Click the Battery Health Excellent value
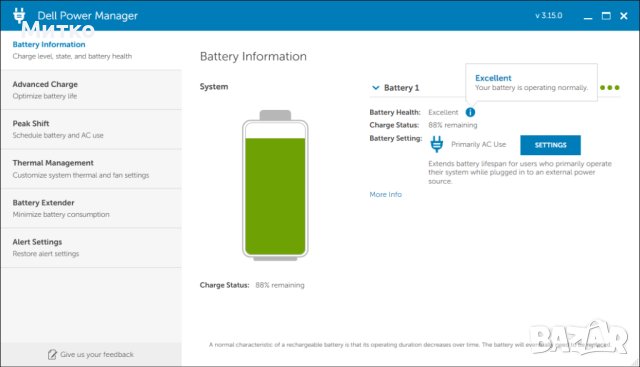The image size is (640, 367). coord(443,112)
